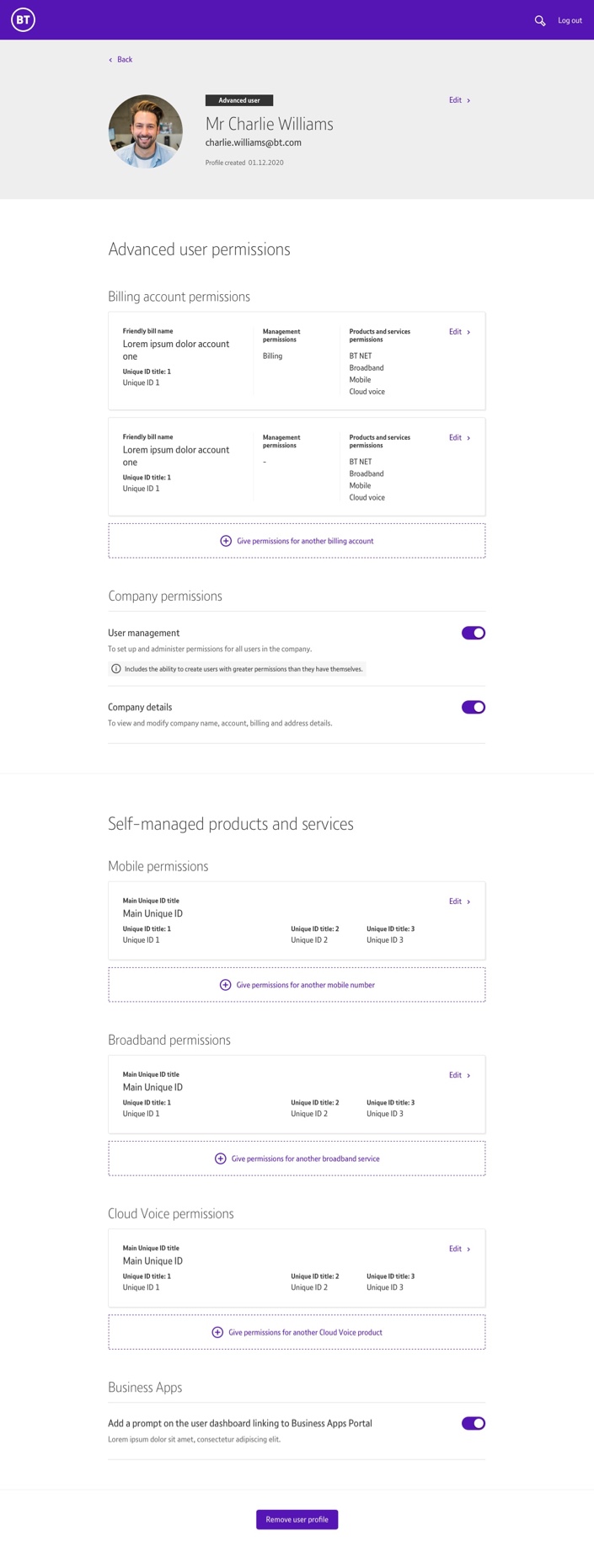The image size is (594, 1568).
Task: Open Edit on the second billing account card
Action: (460, 438)
